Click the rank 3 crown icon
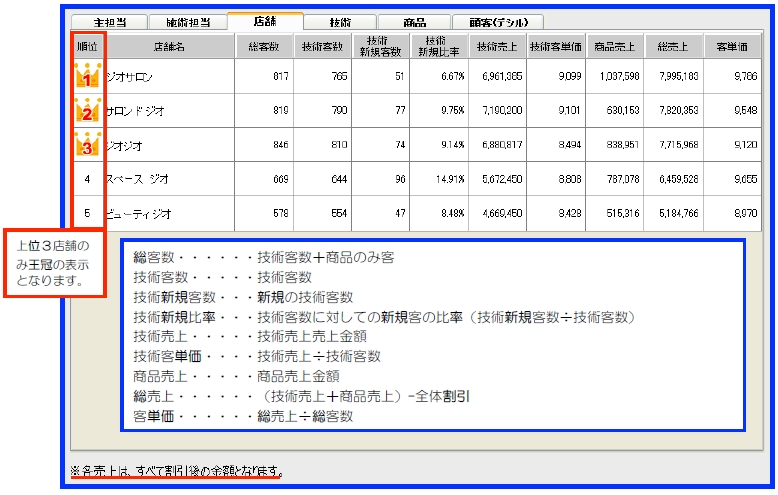Image resolution: width=778 pixels, height=495 pixels. [x=87, y=146]
